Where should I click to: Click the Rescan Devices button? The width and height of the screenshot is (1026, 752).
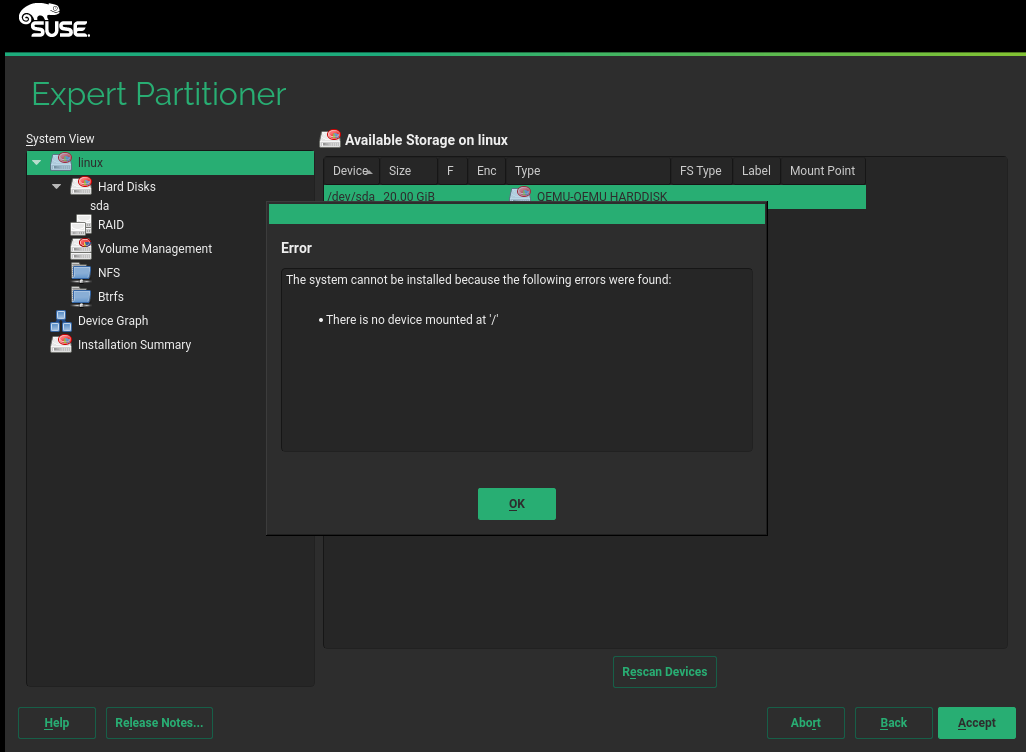pos(664,672)
